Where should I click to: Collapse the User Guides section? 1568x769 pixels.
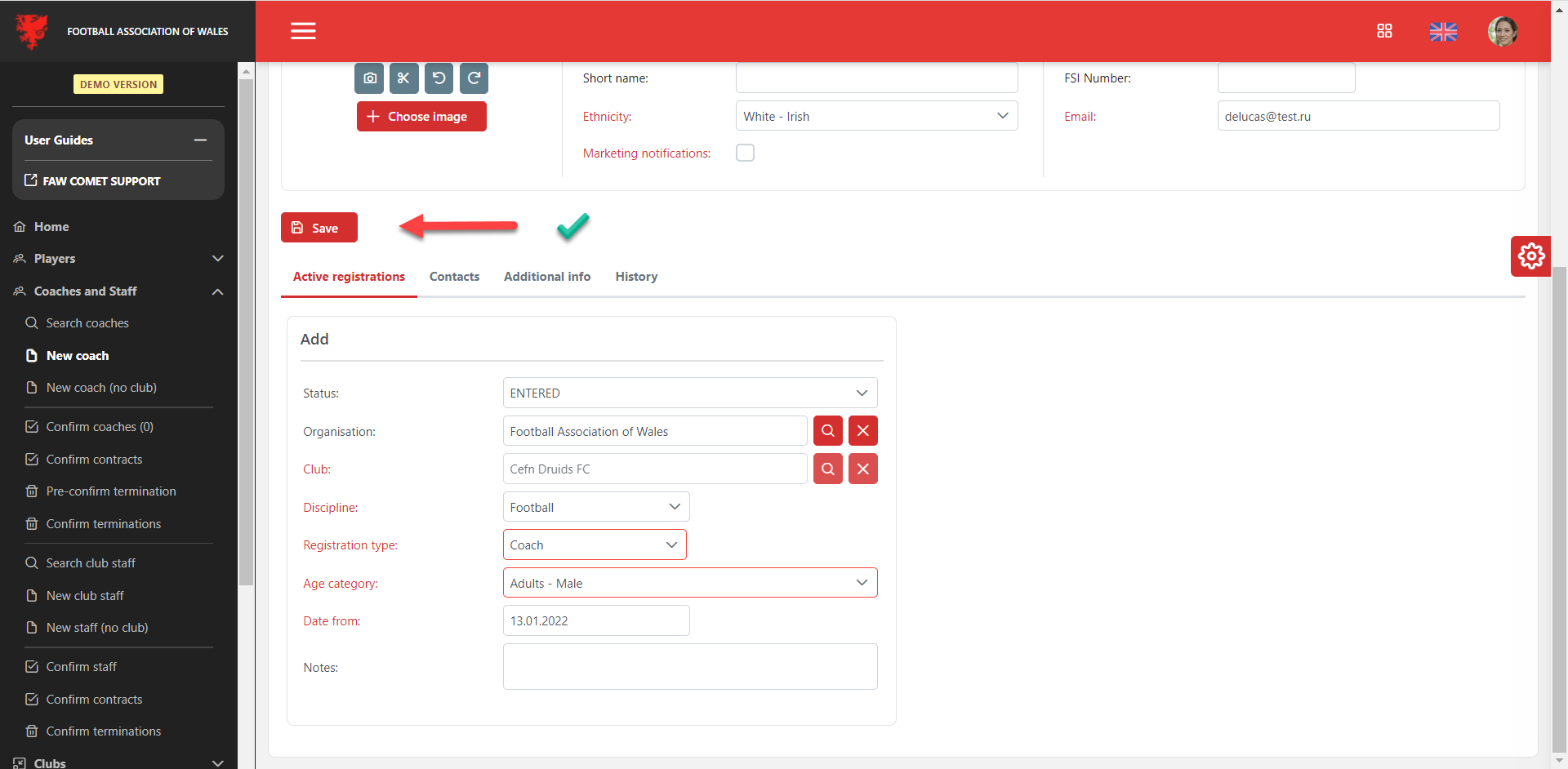[x=200, y=140]
